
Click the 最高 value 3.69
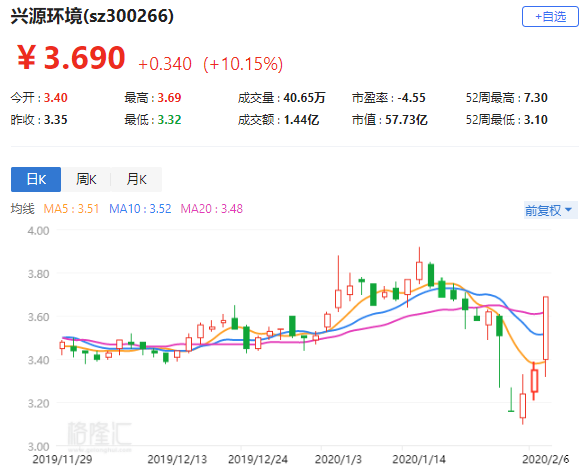[169, 98]
